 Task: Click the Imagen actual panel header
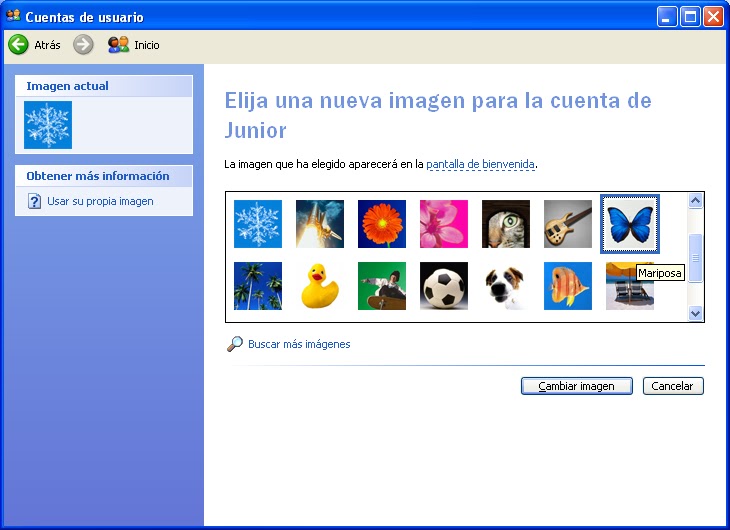(104, 86)
